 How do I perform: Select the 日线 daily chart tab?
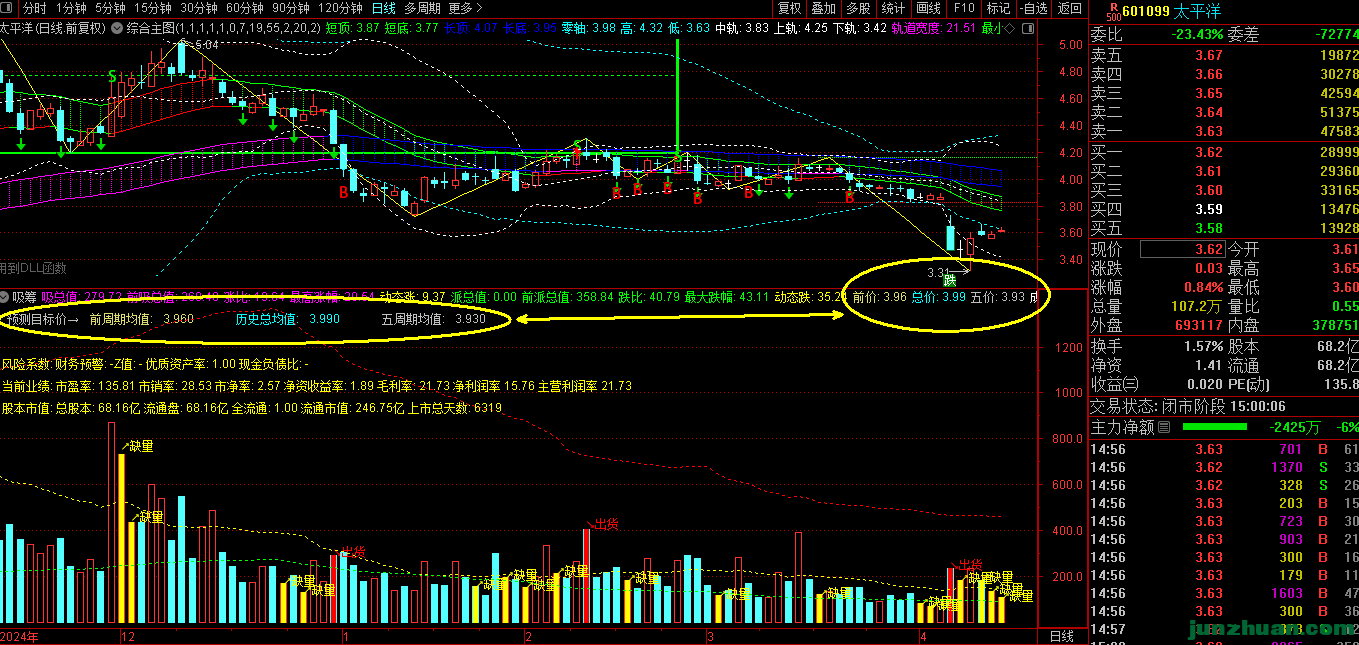tap(384, 8)
